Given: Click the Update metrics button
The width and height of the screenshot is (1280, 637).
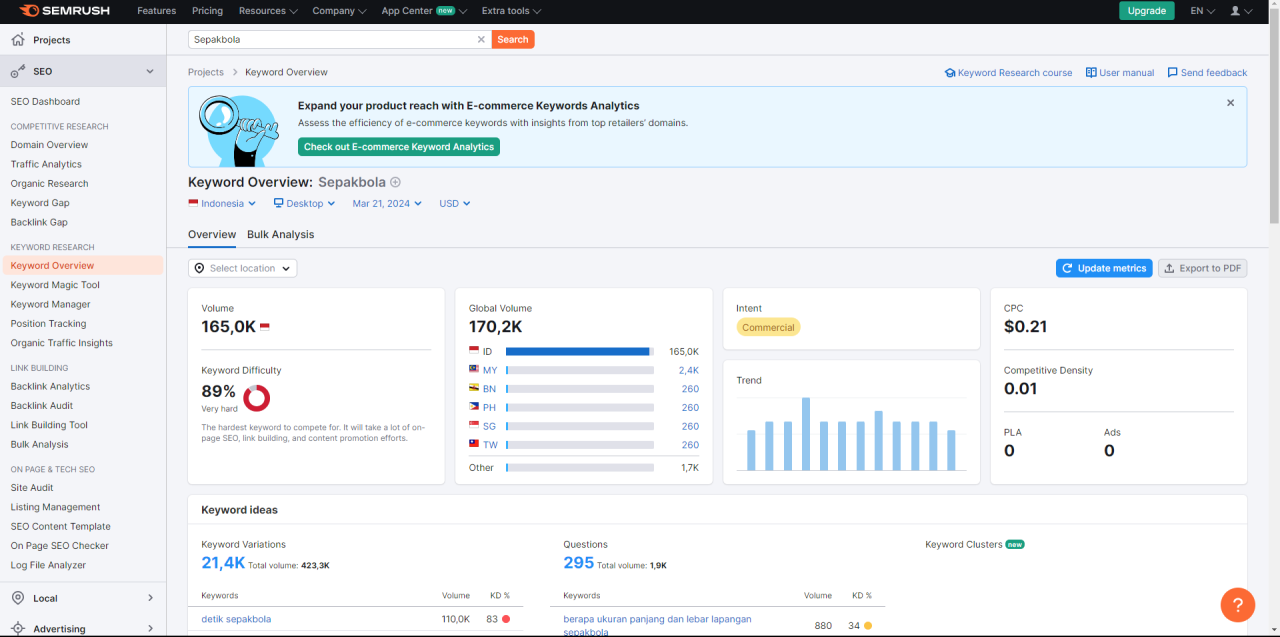Looking at the screenshot, I should pos(1103,268).
